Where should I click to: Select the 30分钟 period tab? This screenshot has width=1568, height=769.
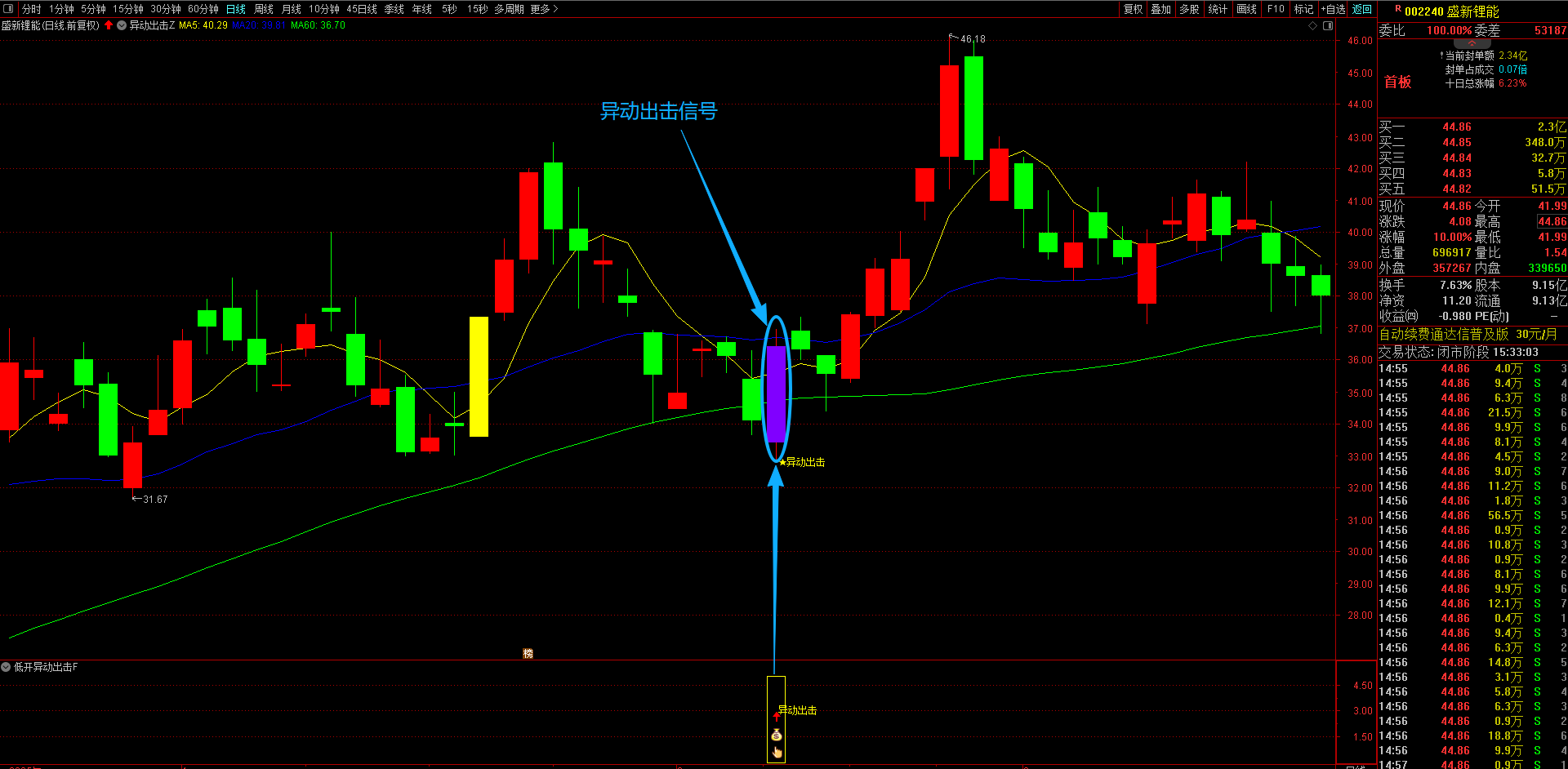[166, 9]
